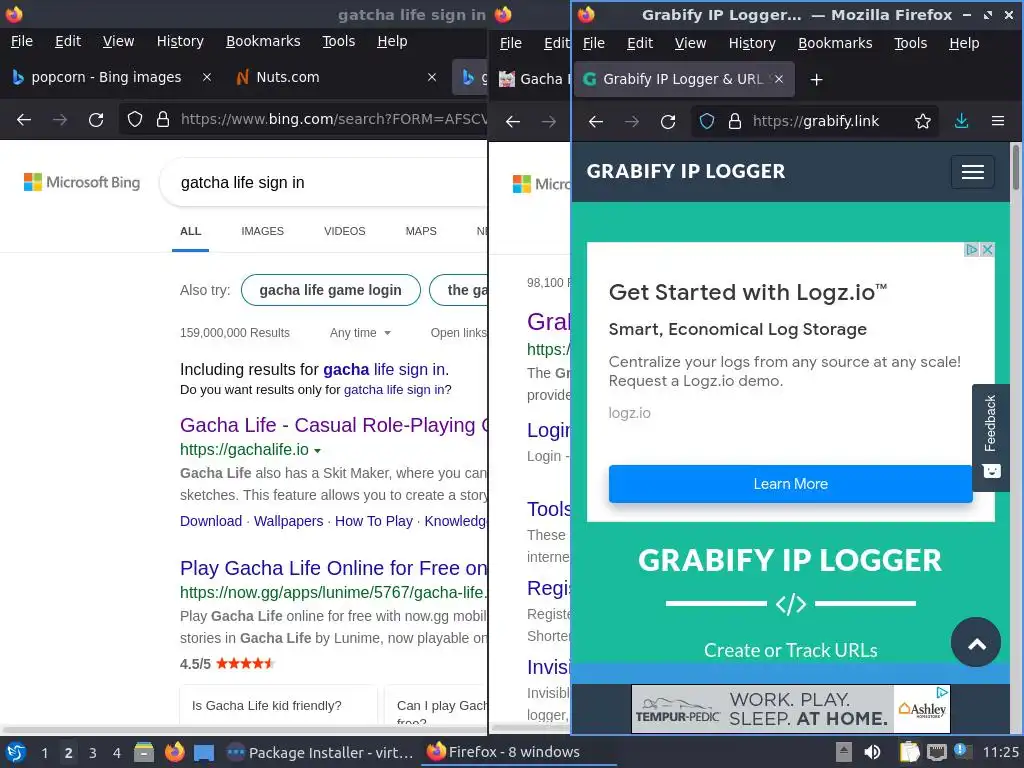This screenshot has height=768, width=1024.
Task: Switch to workspace 3 in taskbar
Action: [93, 753]
